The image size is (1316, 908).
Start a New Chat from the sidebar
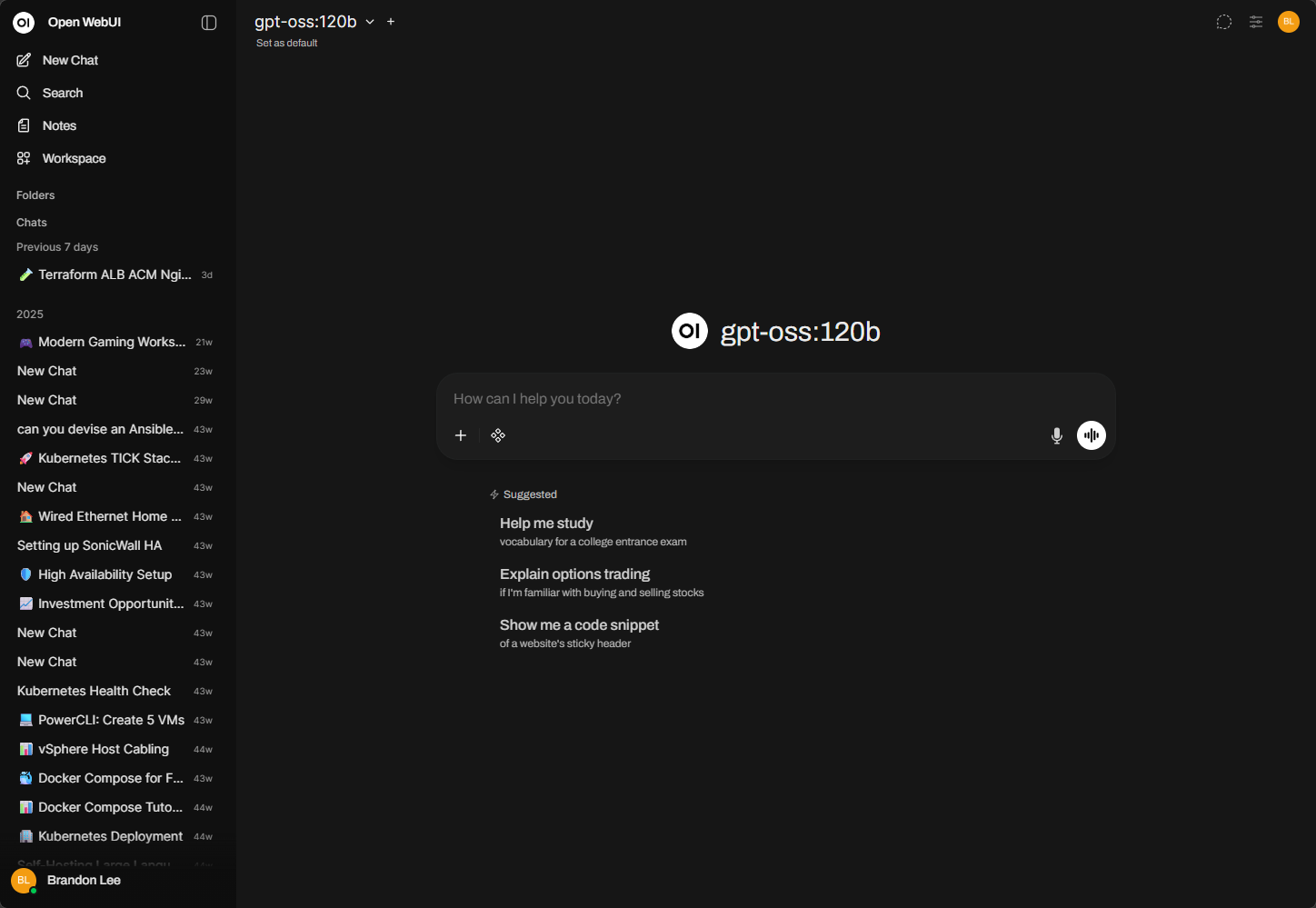click(70, 60)
